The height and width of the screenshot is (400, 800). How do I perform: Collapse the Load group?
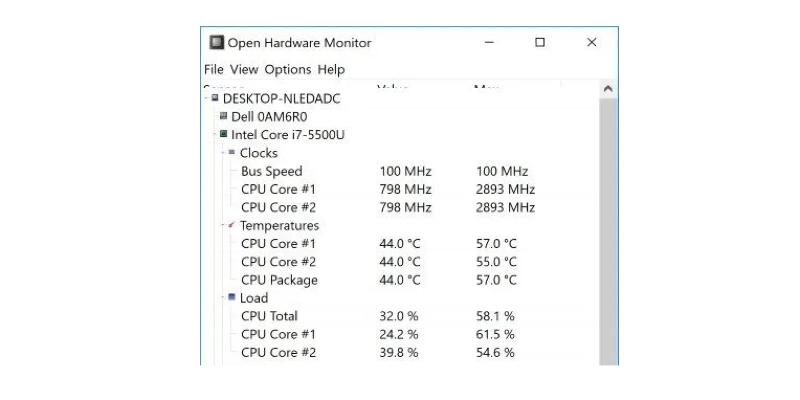pyautogui.click(x=223, y=297)
